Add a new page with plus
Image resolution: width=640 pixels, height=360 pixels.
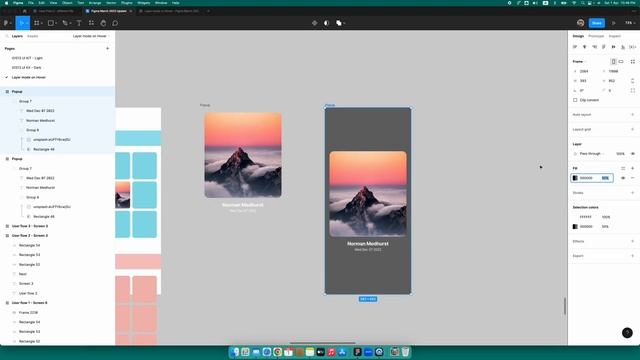coord(107,49)
